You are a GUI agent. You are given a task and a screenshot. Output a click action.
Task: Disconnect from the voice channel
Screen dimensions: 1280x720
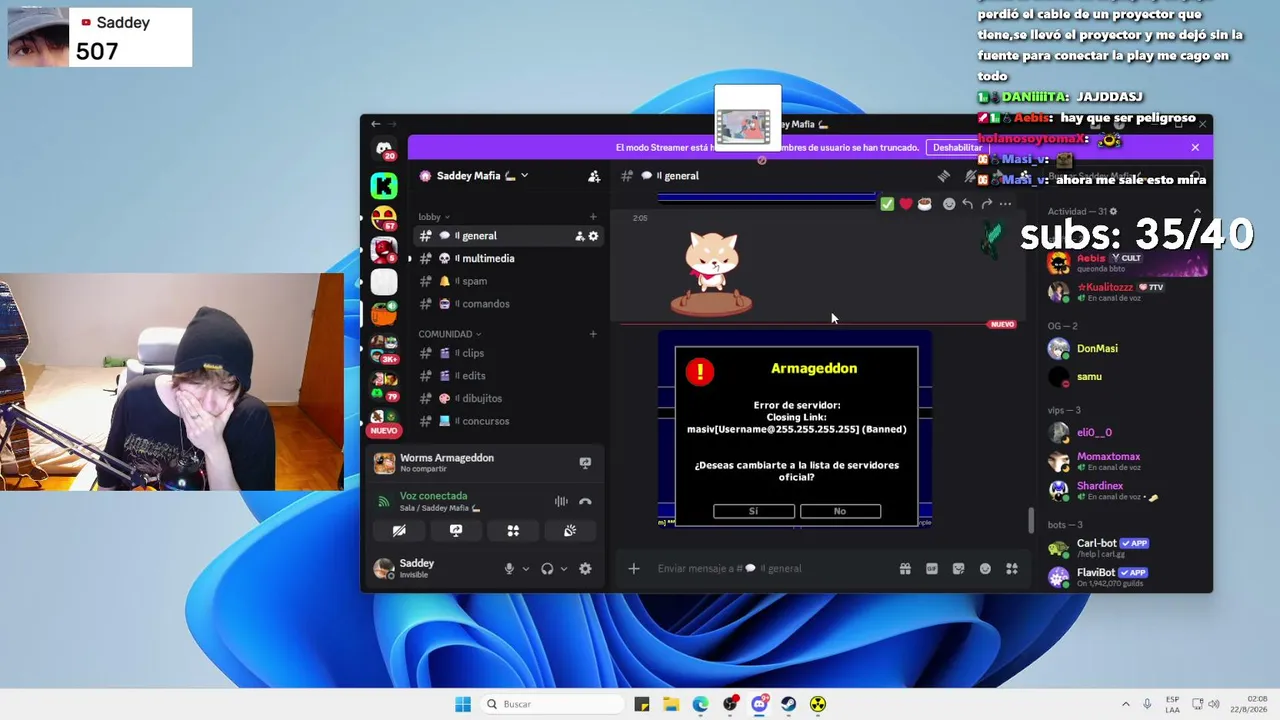(585, 502)
